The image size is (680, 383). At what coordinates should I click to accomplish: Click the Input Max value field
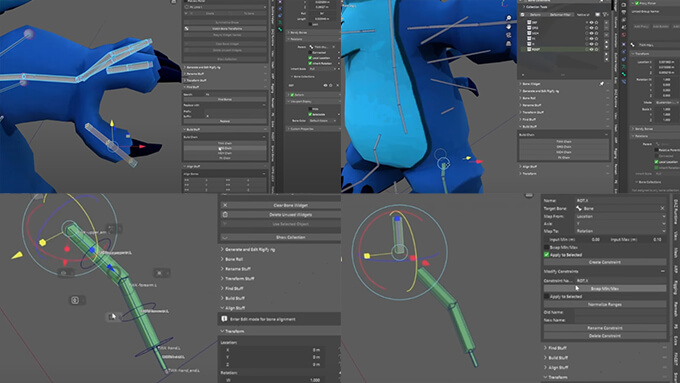click(638, 239)
